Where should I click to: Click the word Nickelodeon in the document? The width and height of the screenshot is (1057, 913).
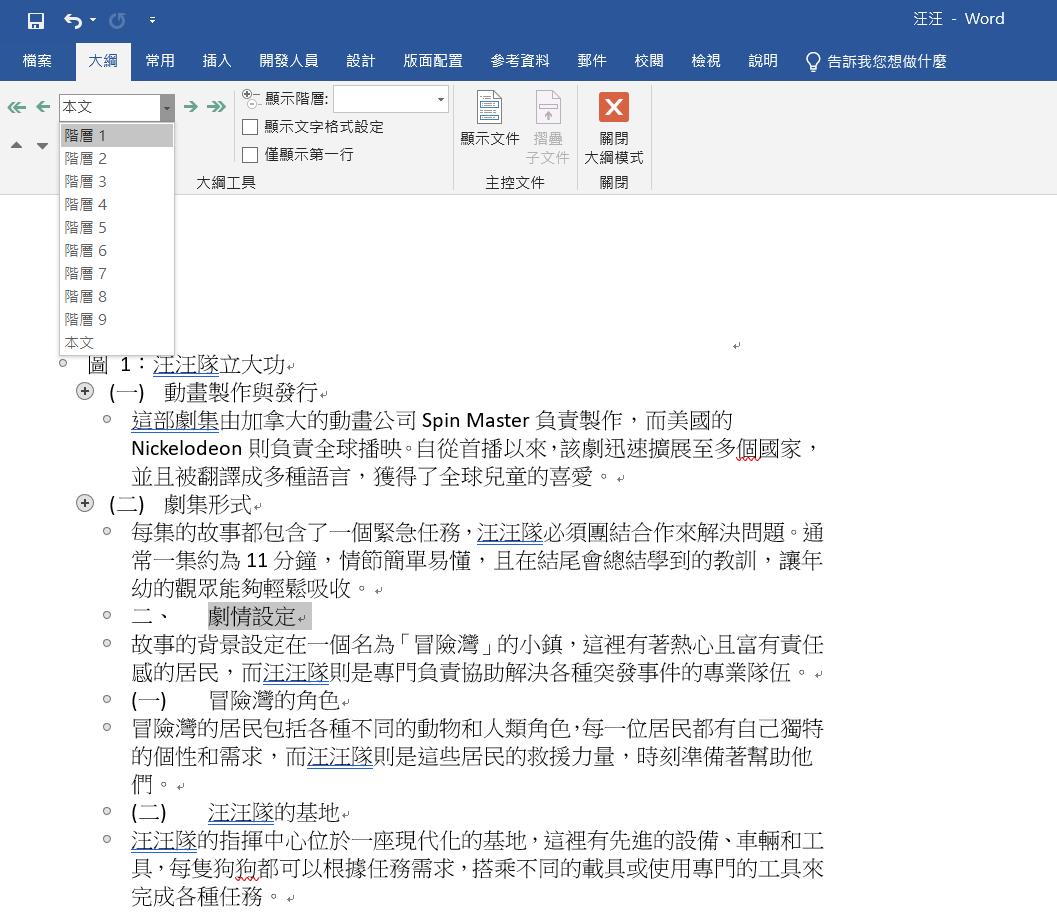click(187, 448)
